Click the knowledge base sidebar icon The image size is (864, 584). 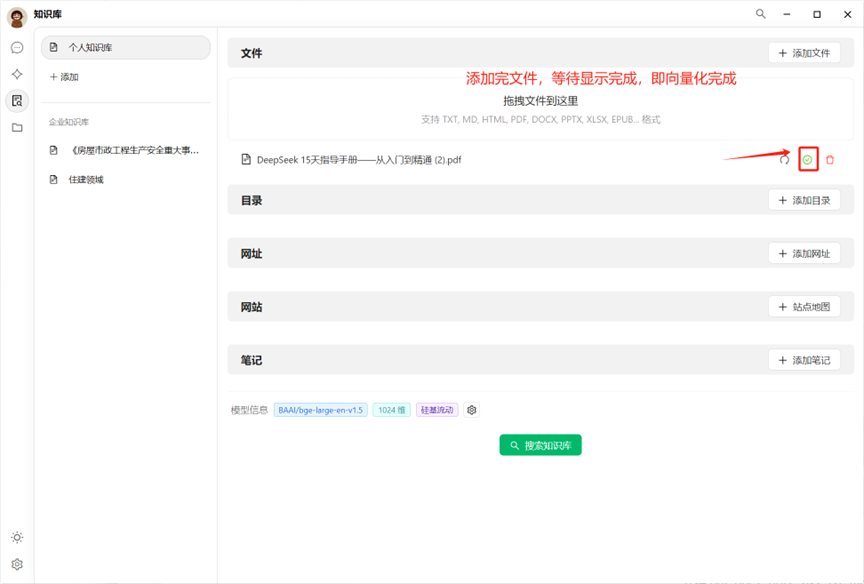coord(17,100)
